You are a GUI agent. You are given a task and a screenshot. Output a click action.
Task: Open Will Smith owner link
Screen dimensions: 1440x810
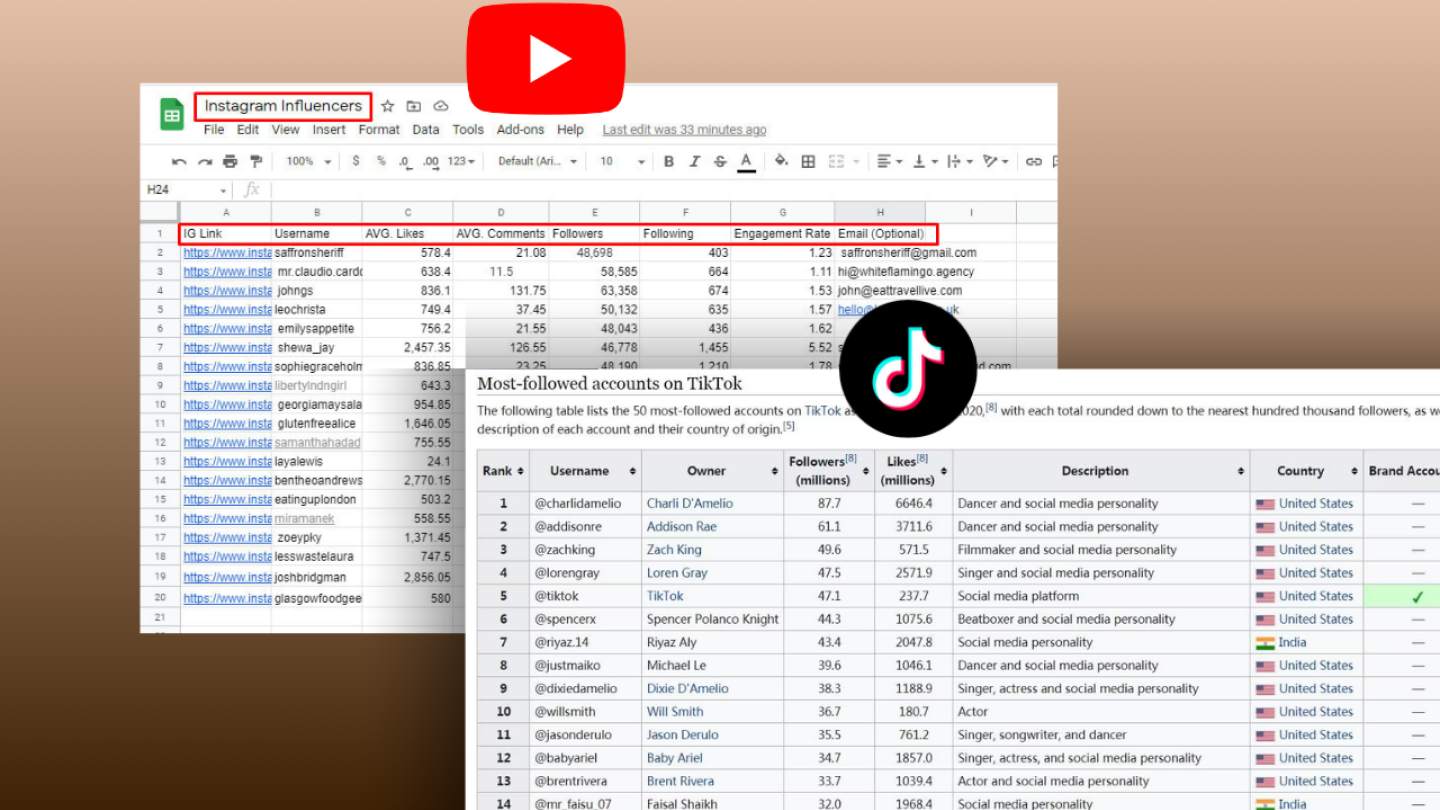click(675, 711)
